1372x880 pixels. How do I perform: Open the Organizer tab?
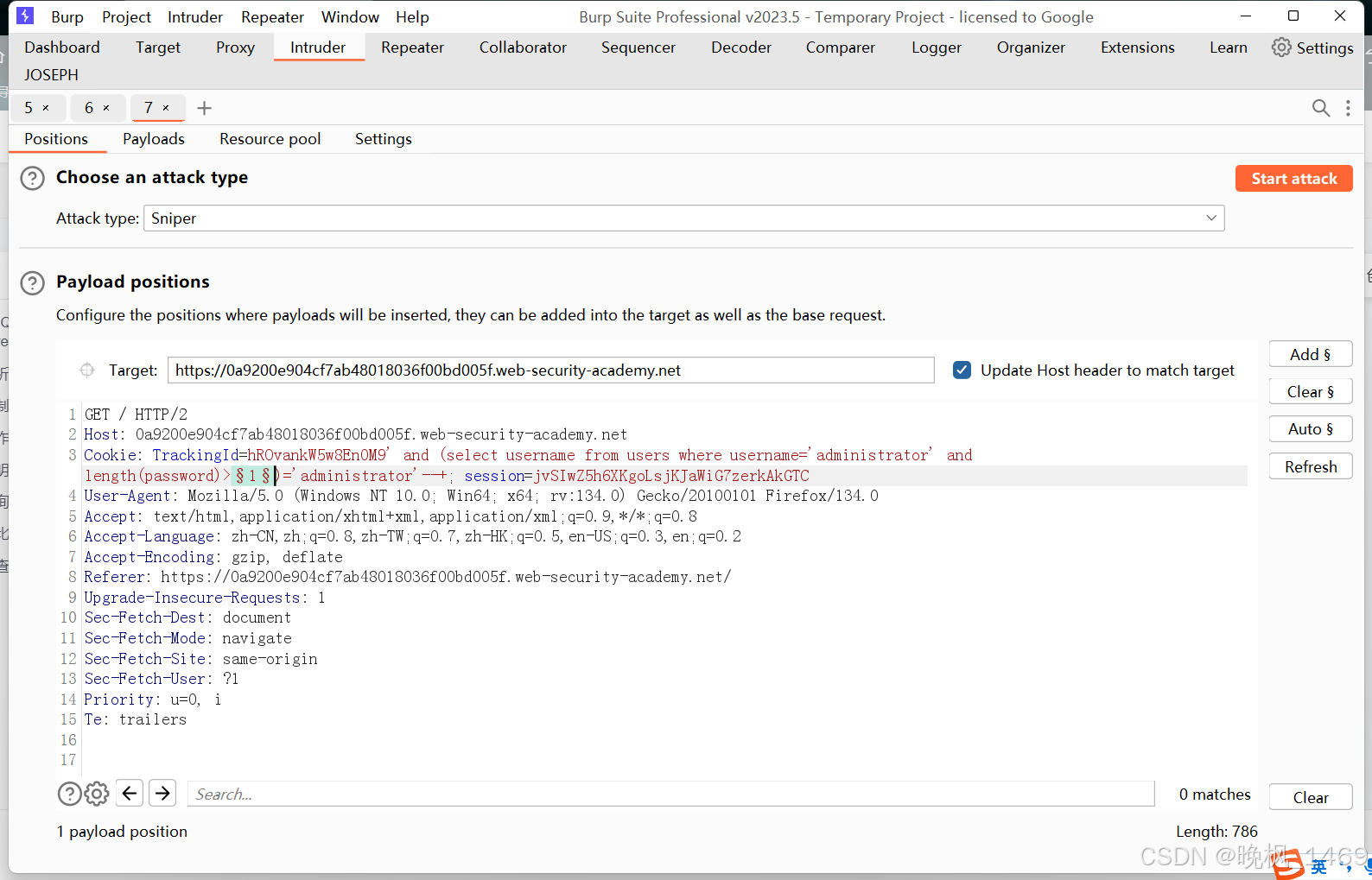(x=1031, y=47)
